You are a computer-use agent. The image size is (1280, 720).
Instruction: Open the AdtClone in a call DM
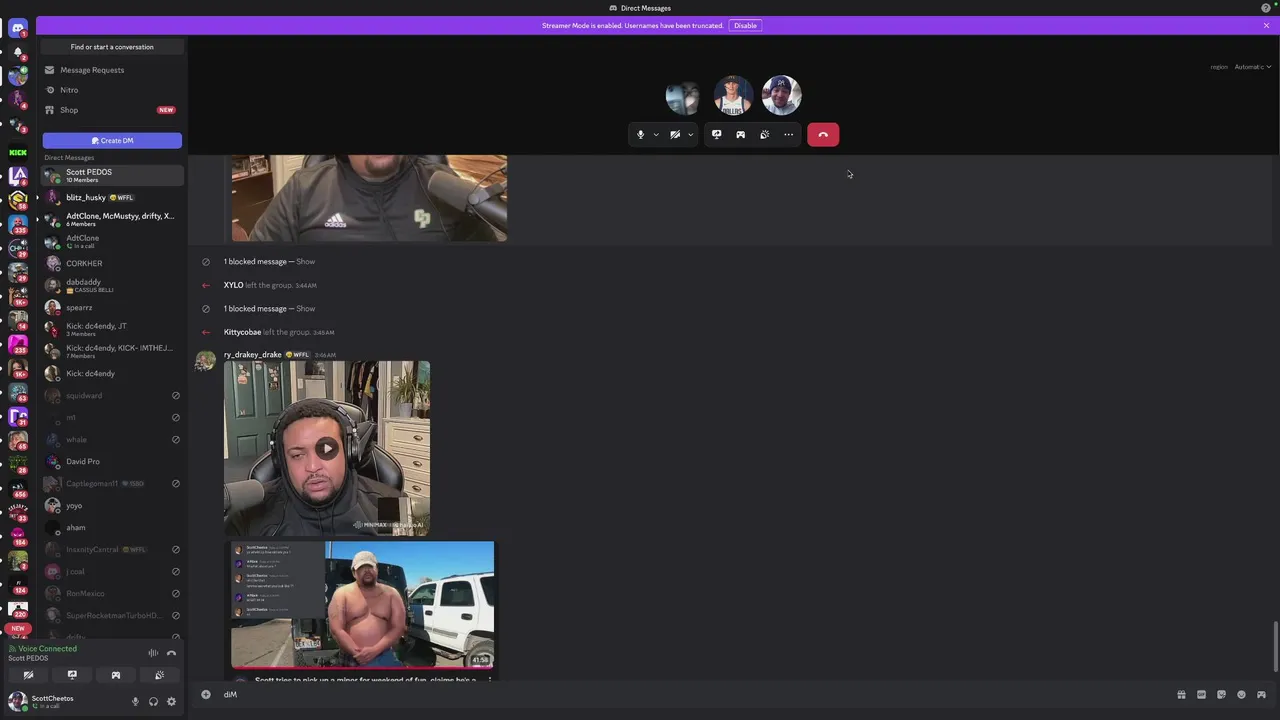tap(112, 241)
